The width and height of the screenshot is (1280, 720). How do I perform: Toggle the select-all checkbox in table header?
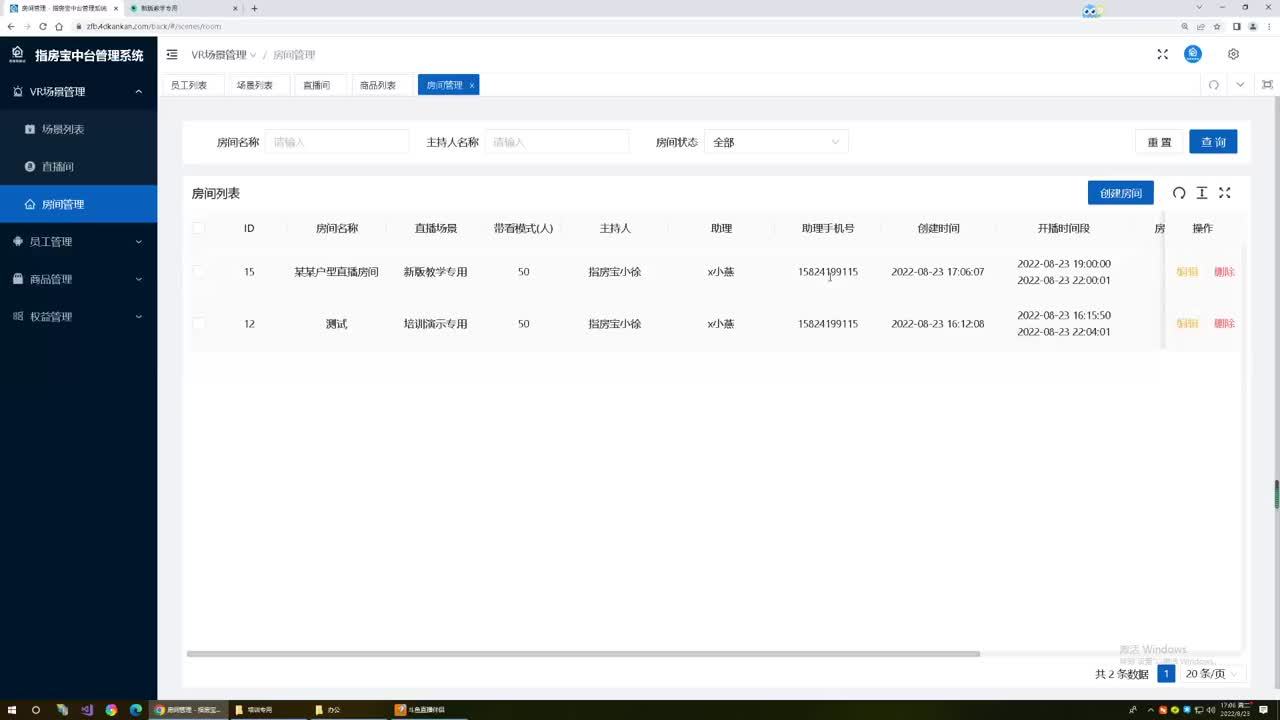tap(198, 228)
